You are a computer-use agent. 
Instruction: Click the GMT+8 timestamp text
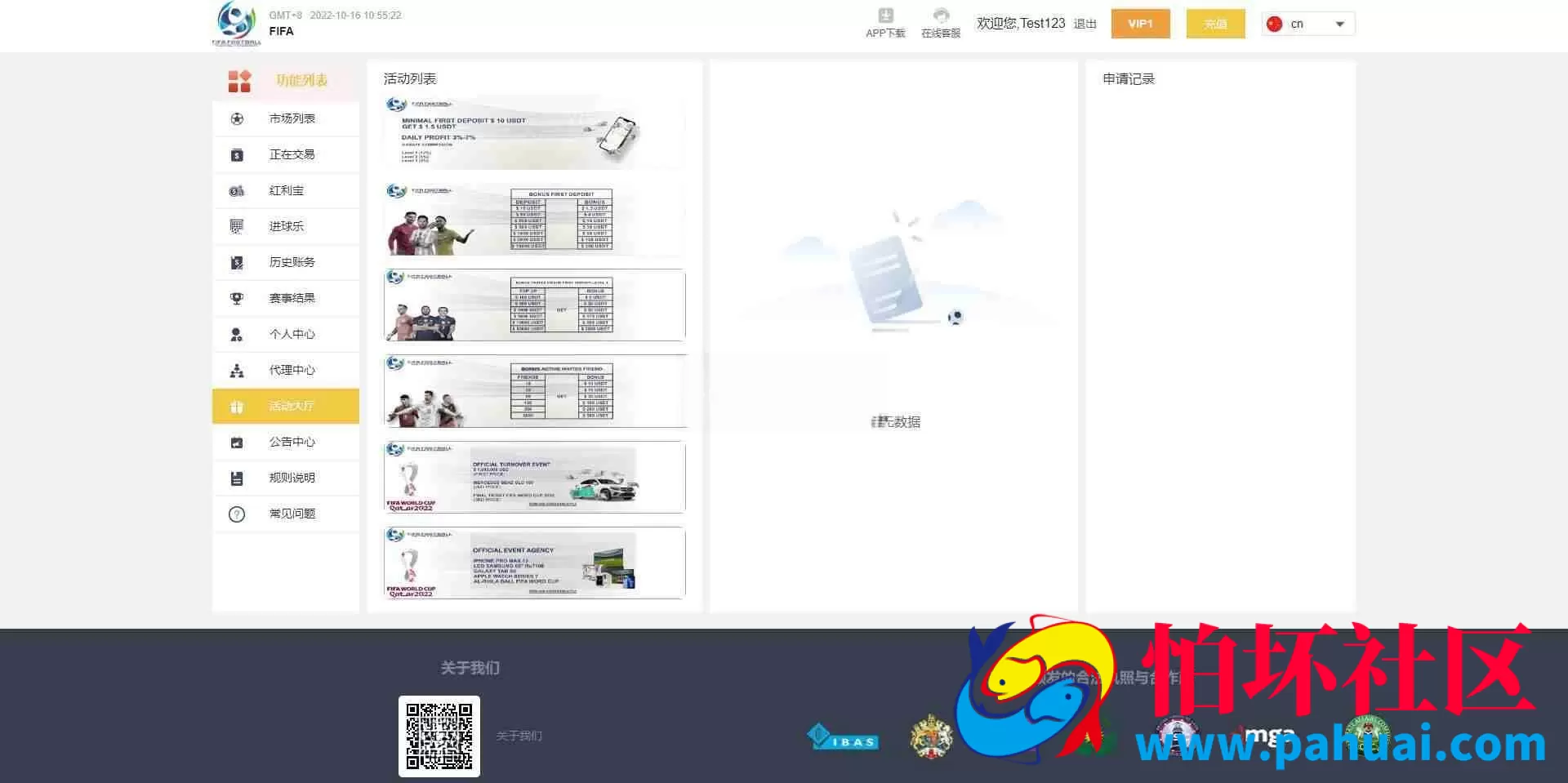335,16
